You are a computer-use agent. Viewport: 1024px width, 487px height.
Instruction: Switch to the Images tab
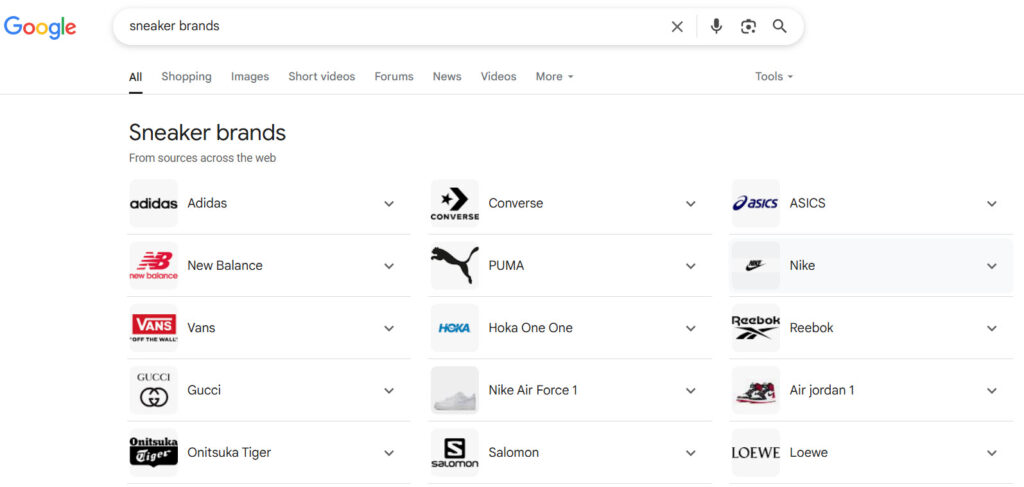[x=249, y=76]
